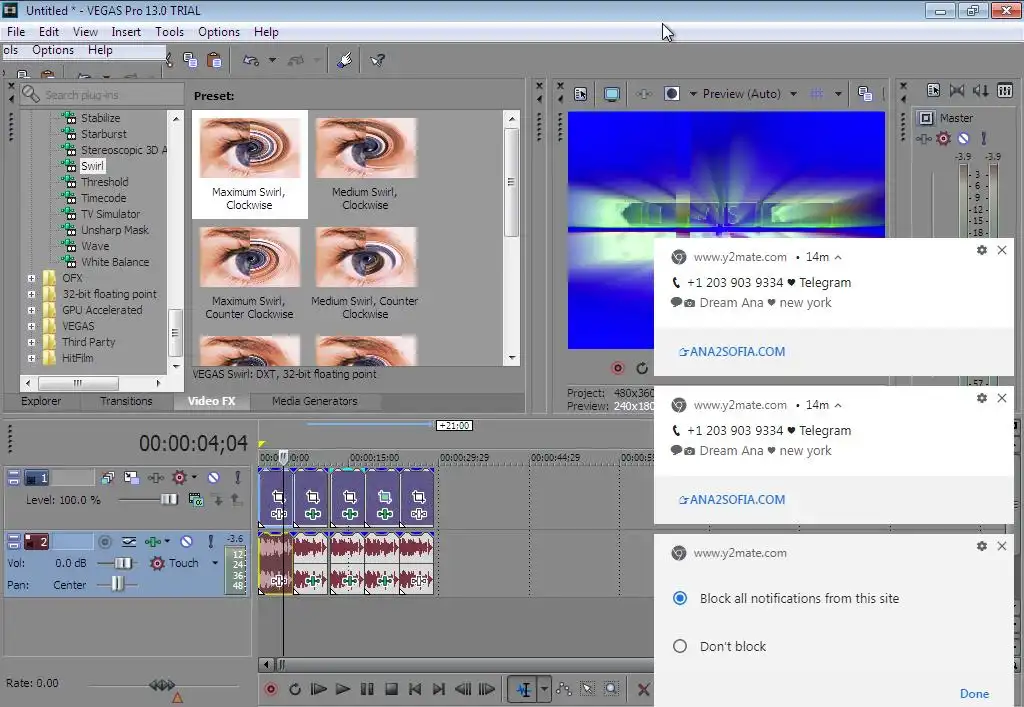Switch to the Explorer tab

(x=40, y=401)
